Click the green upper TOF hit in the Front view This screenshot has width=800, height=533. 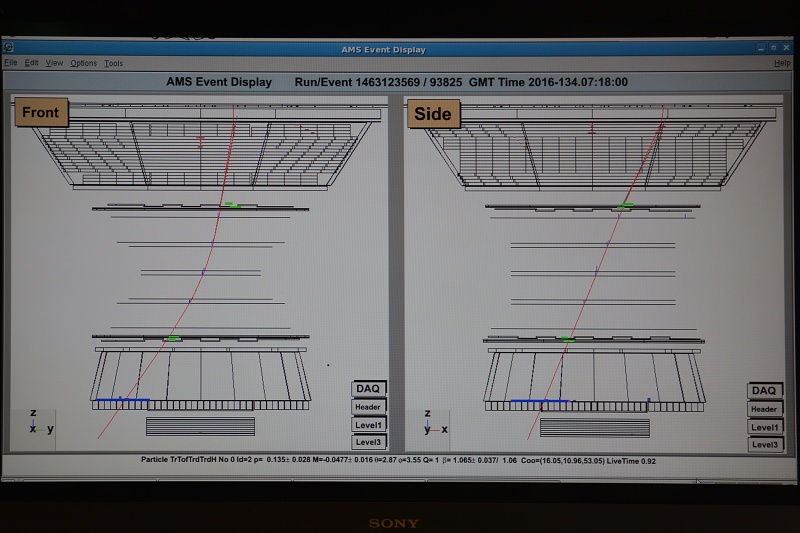click(x=233, y=205)
